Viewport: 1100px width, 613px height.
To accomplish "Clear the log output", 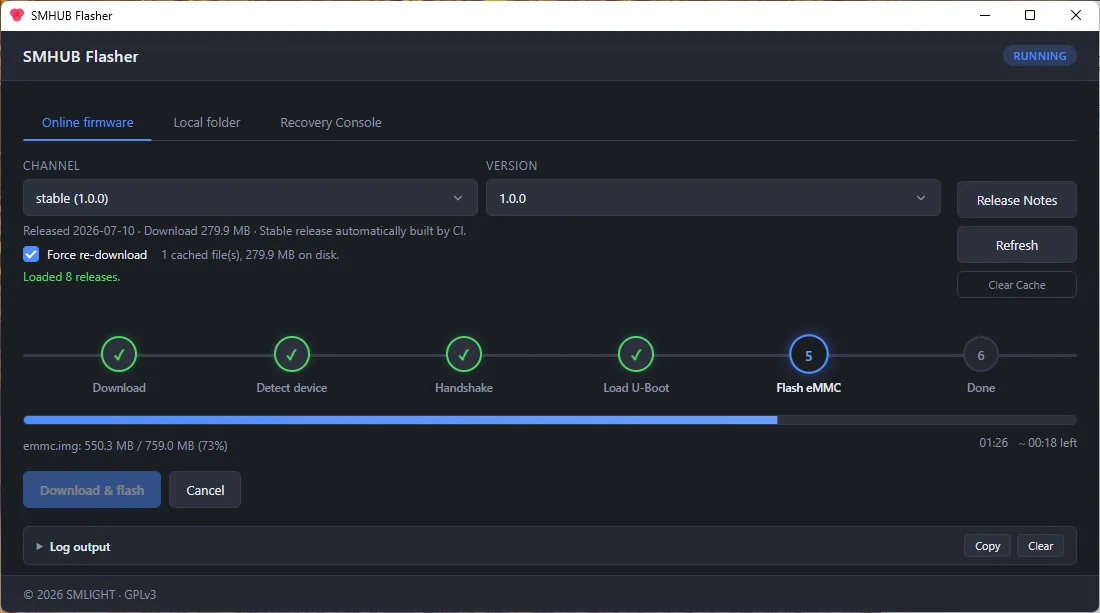I will [1040, 546].
